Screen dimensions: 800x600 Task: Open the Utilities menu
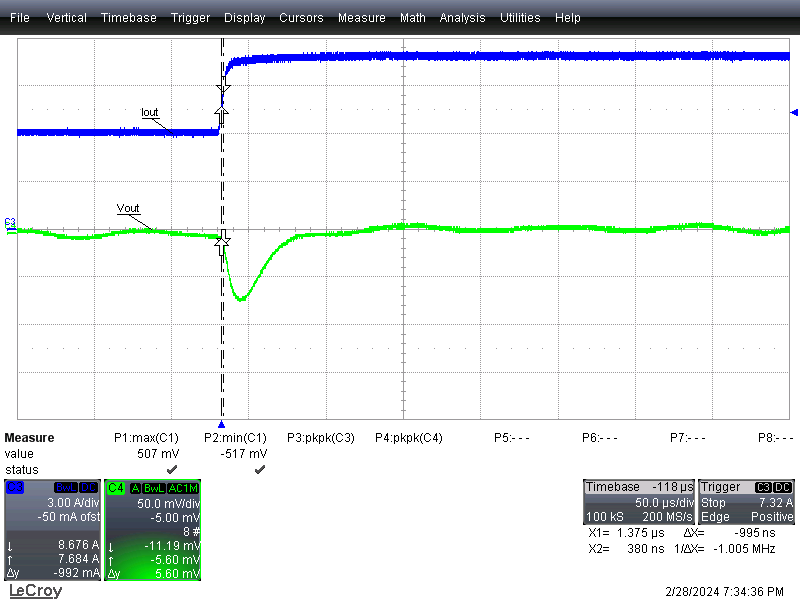coord(520,18)
